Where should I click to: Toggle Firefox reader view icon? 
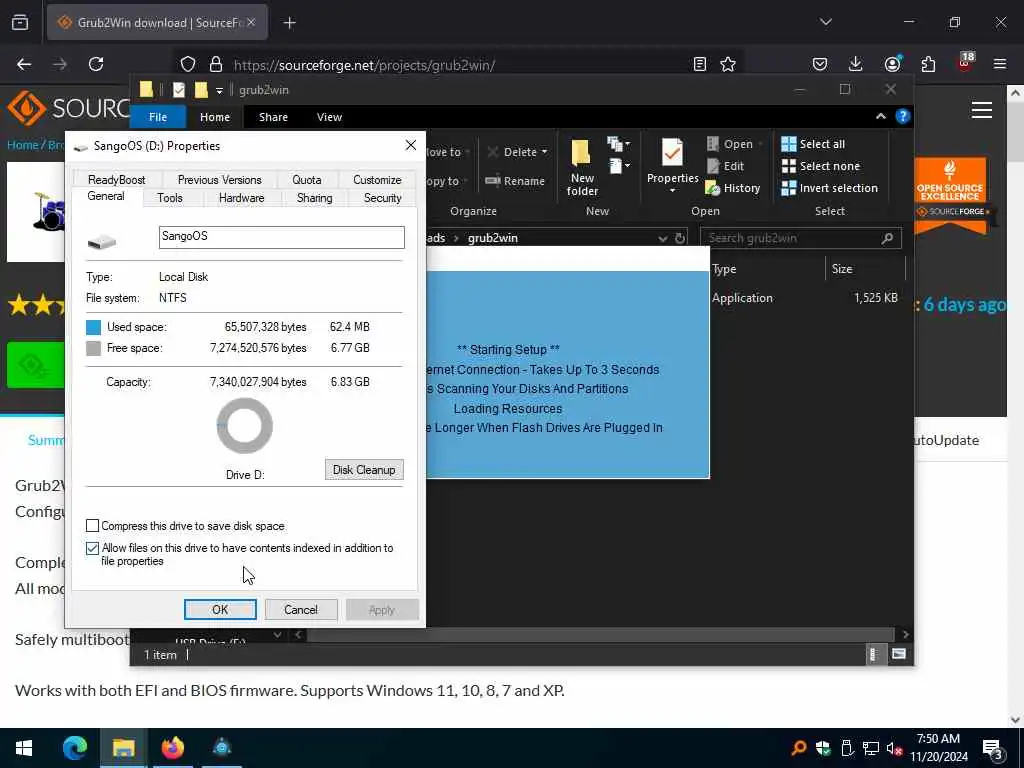[x=699, y=64]
